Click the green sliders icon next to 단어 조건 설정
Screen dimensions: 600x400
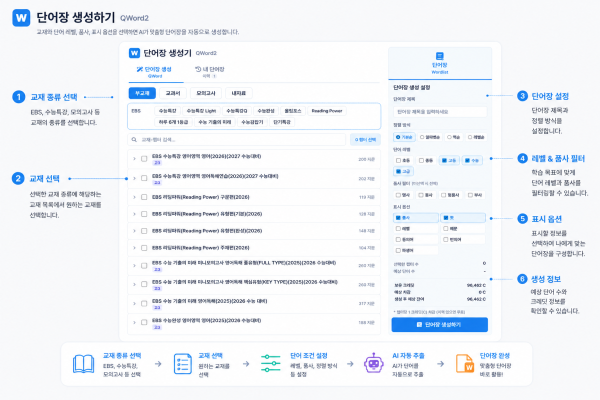tap(271, 363)
